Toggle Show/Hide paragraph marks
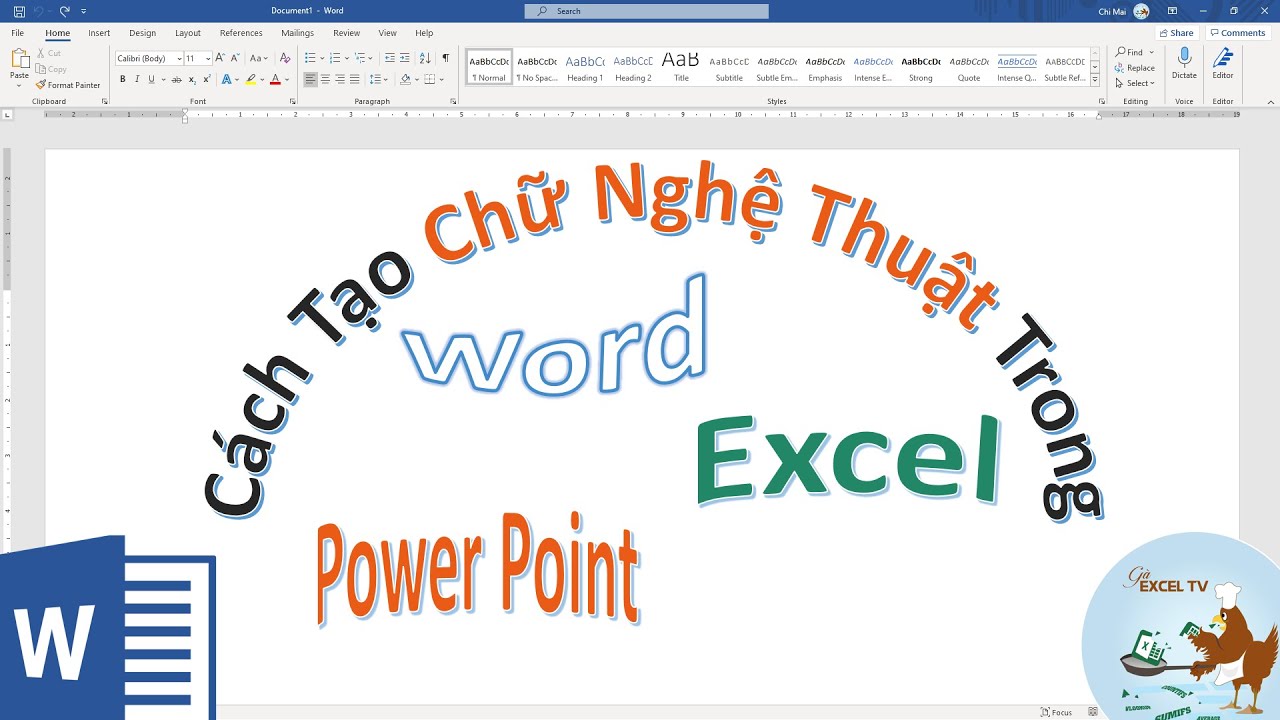 pos(445,58)
